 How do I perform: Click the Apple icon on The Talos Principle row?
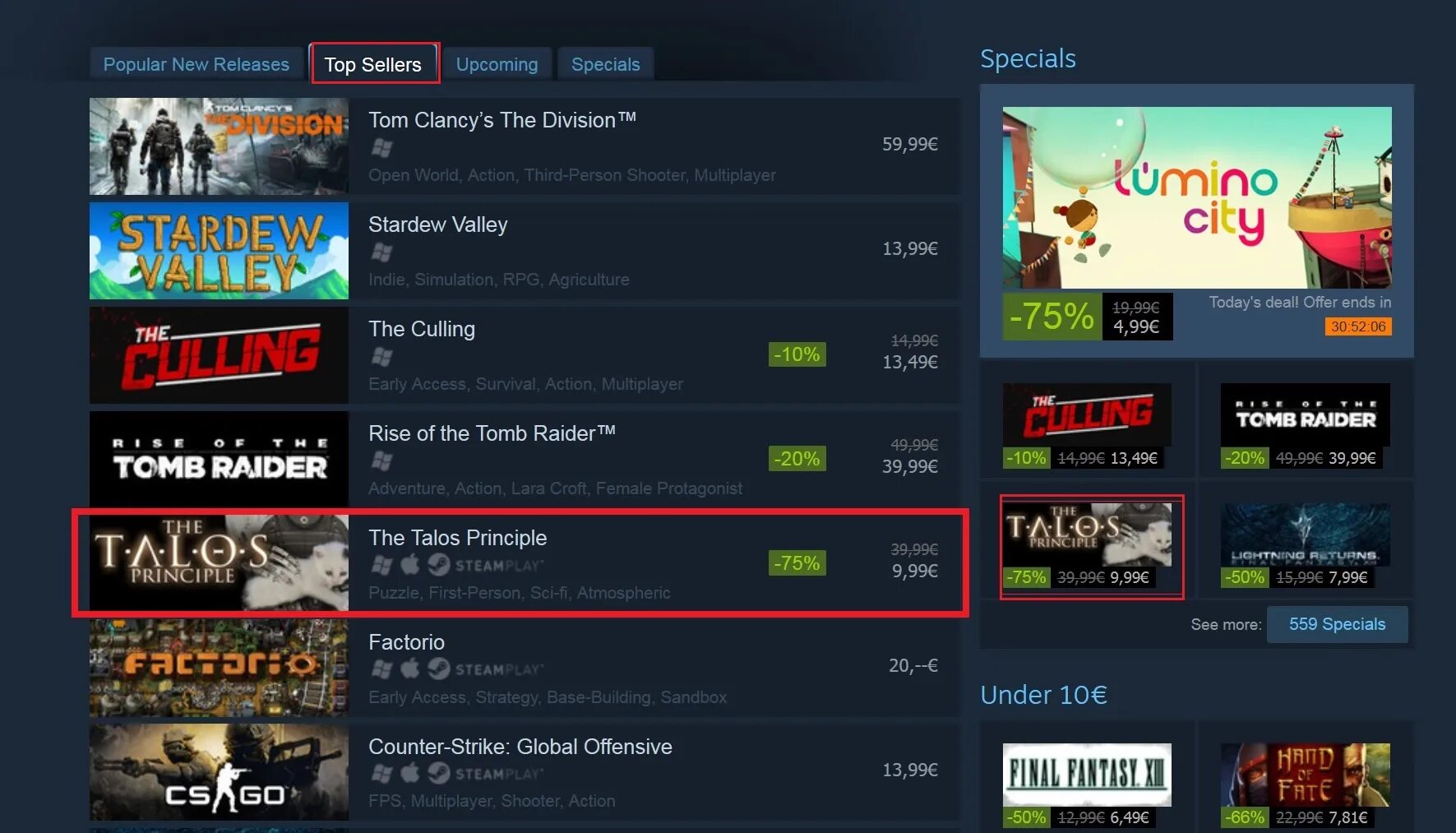[x=410, y=565]
